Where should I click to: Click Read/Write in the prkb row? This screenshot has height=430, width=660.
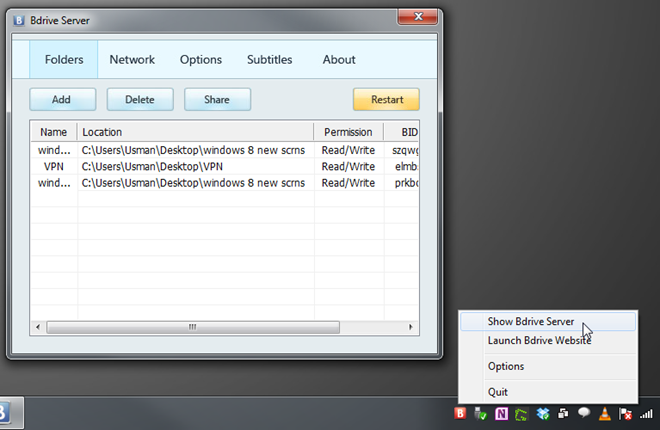click(x=348, y=183)
